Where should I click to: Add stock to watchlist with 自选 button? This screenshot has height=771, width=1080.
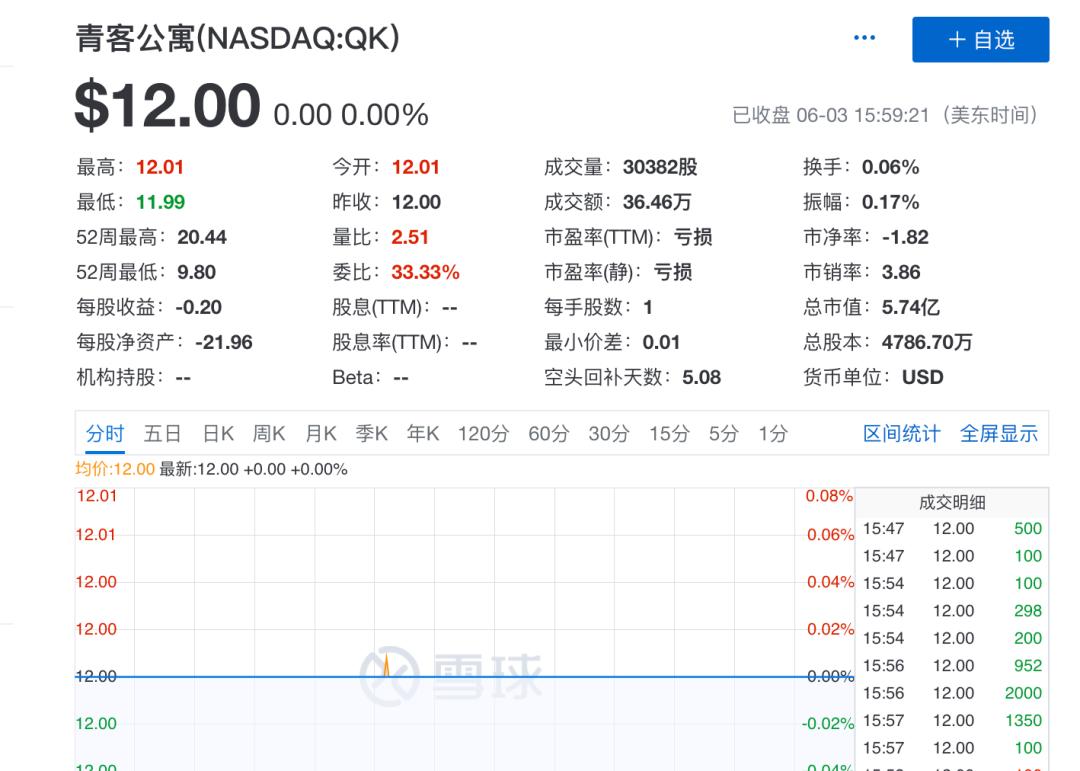click(980, 40)
